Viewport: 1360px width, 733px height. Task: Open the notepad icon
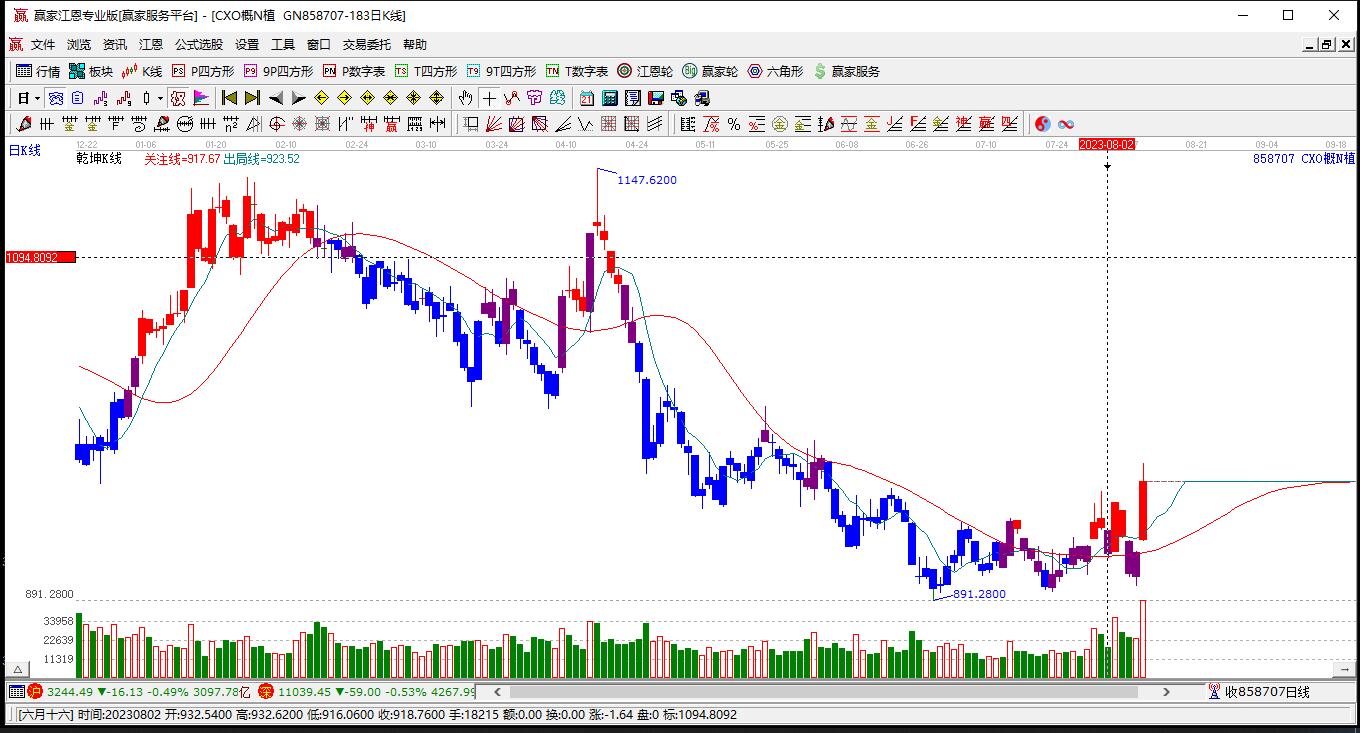(633, 98)
